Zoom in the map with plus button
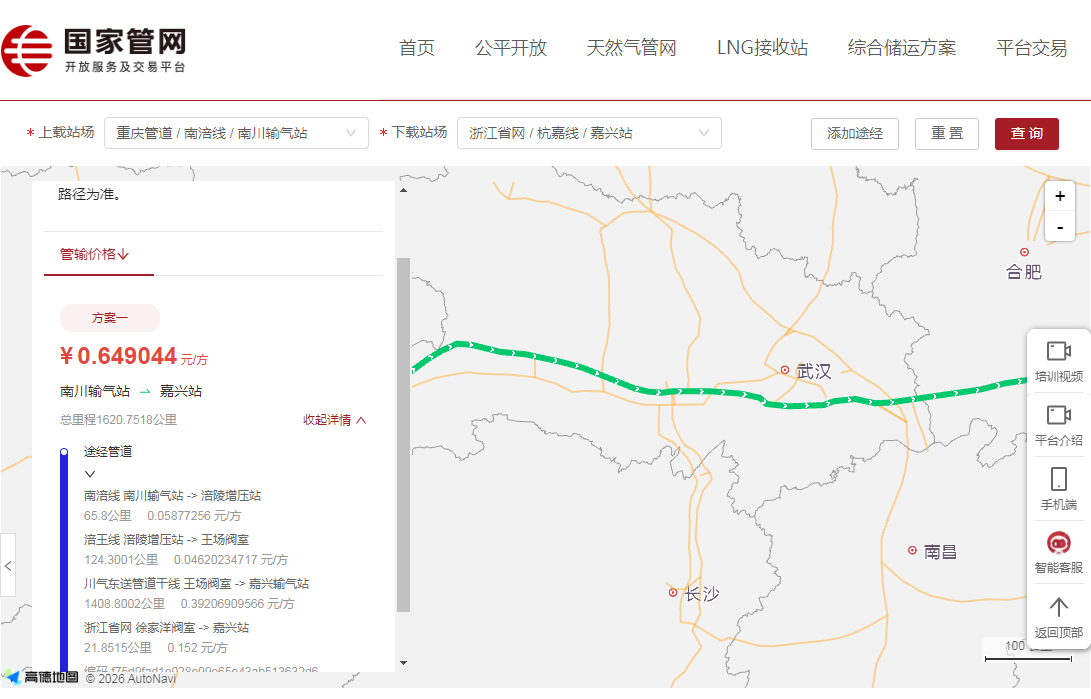 click(1059, 196)
